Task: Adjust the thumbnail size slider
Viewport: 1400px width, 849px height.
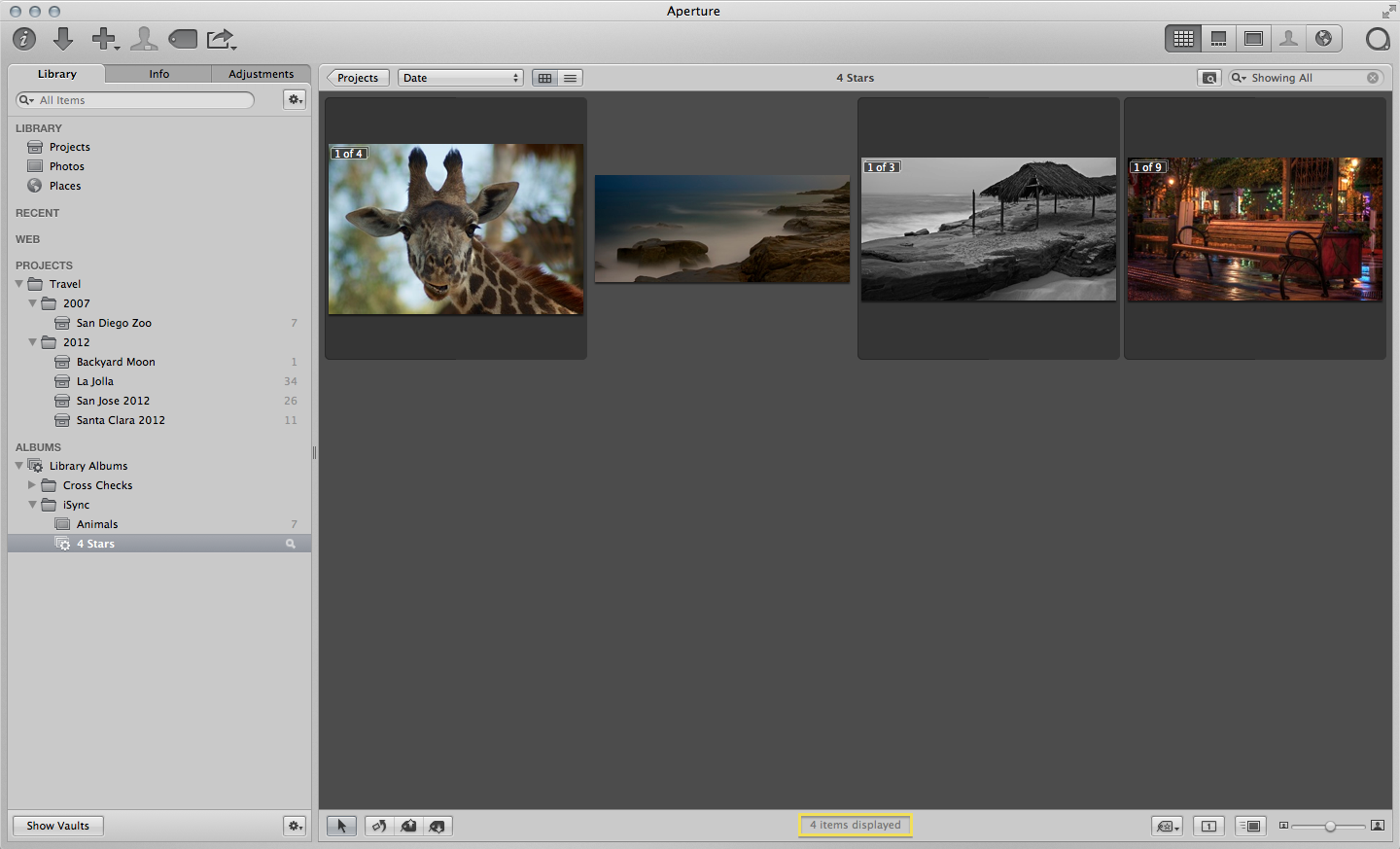Action: (1330, 826)
